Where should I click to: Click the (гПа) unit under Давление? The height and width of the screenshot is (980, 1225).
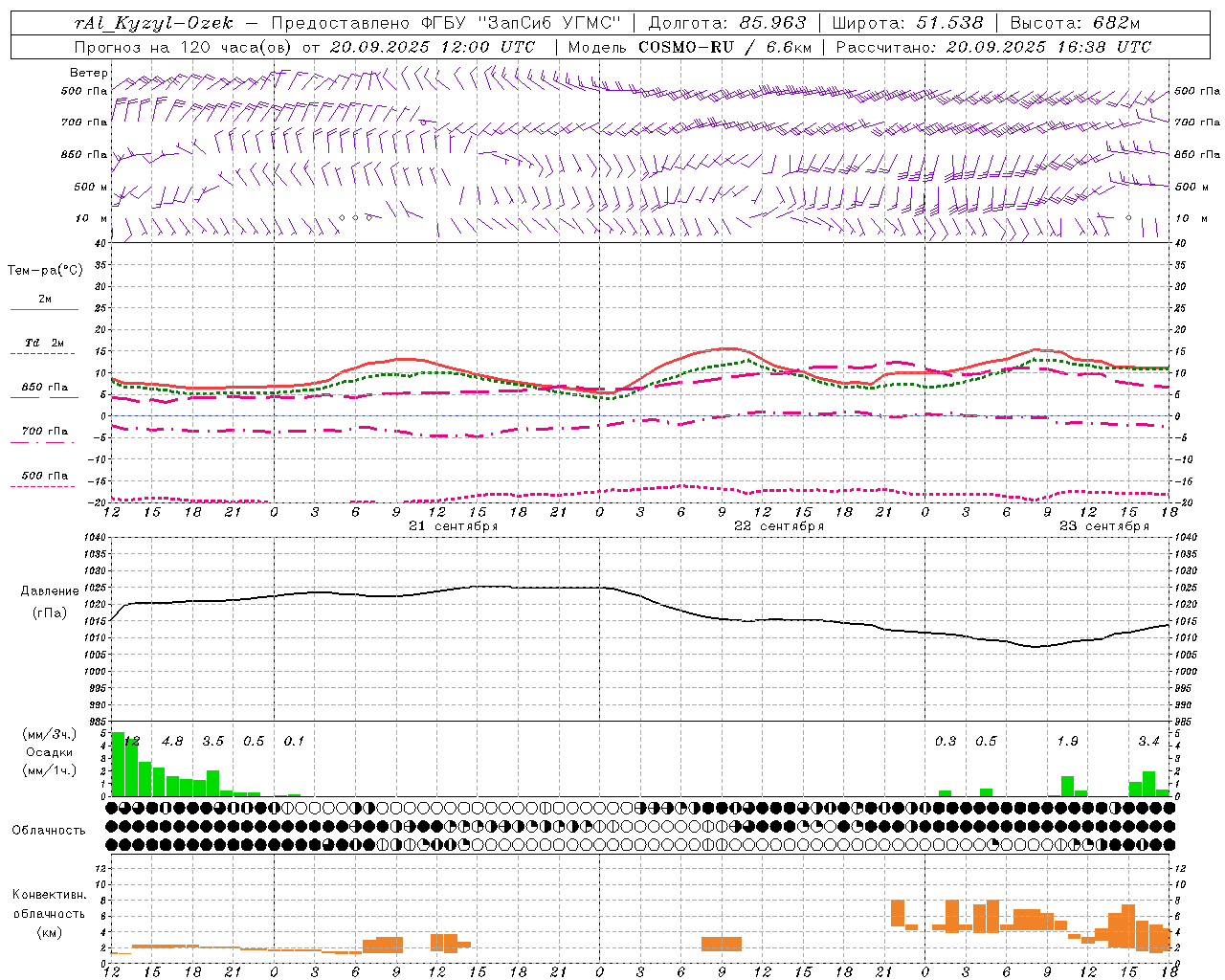coord(50,612)
